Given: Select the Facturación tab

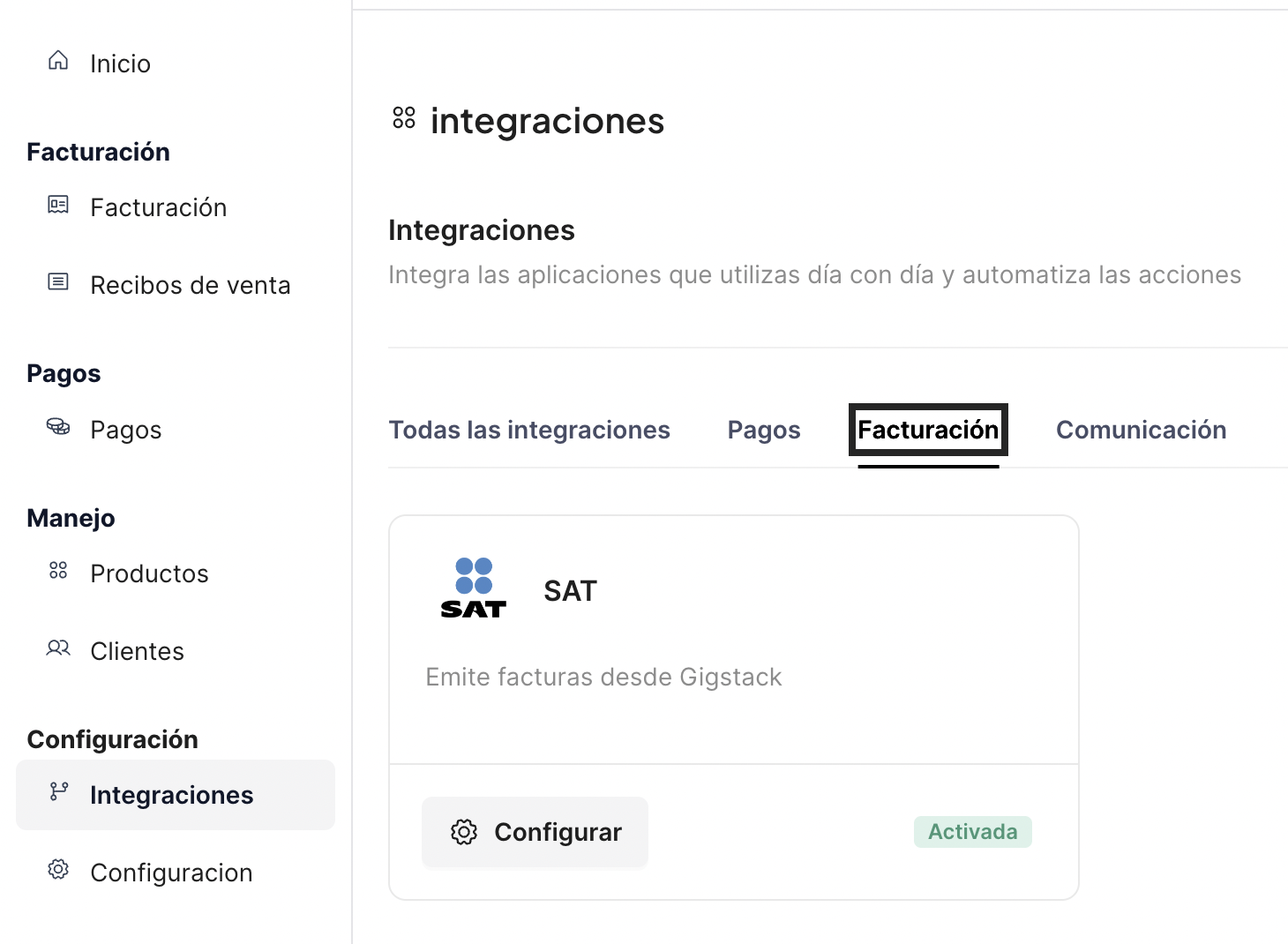Looking at the screenshot, I should pyautogui.click(x=928, y=430).
